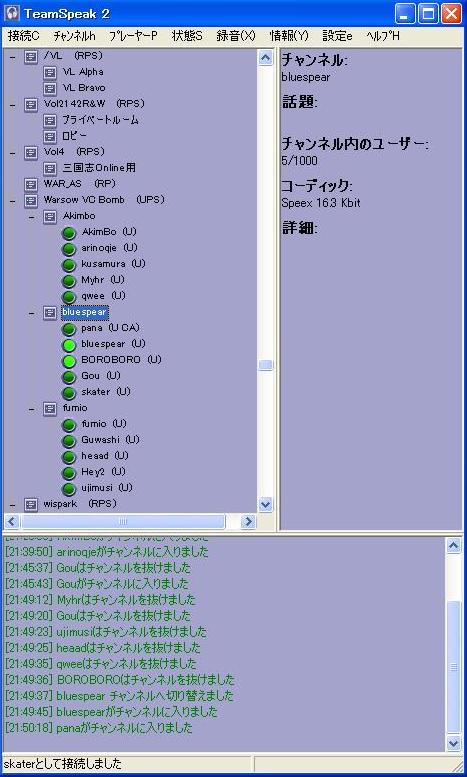Click the channel icon beside WAR_AS

tap(31, 184)
